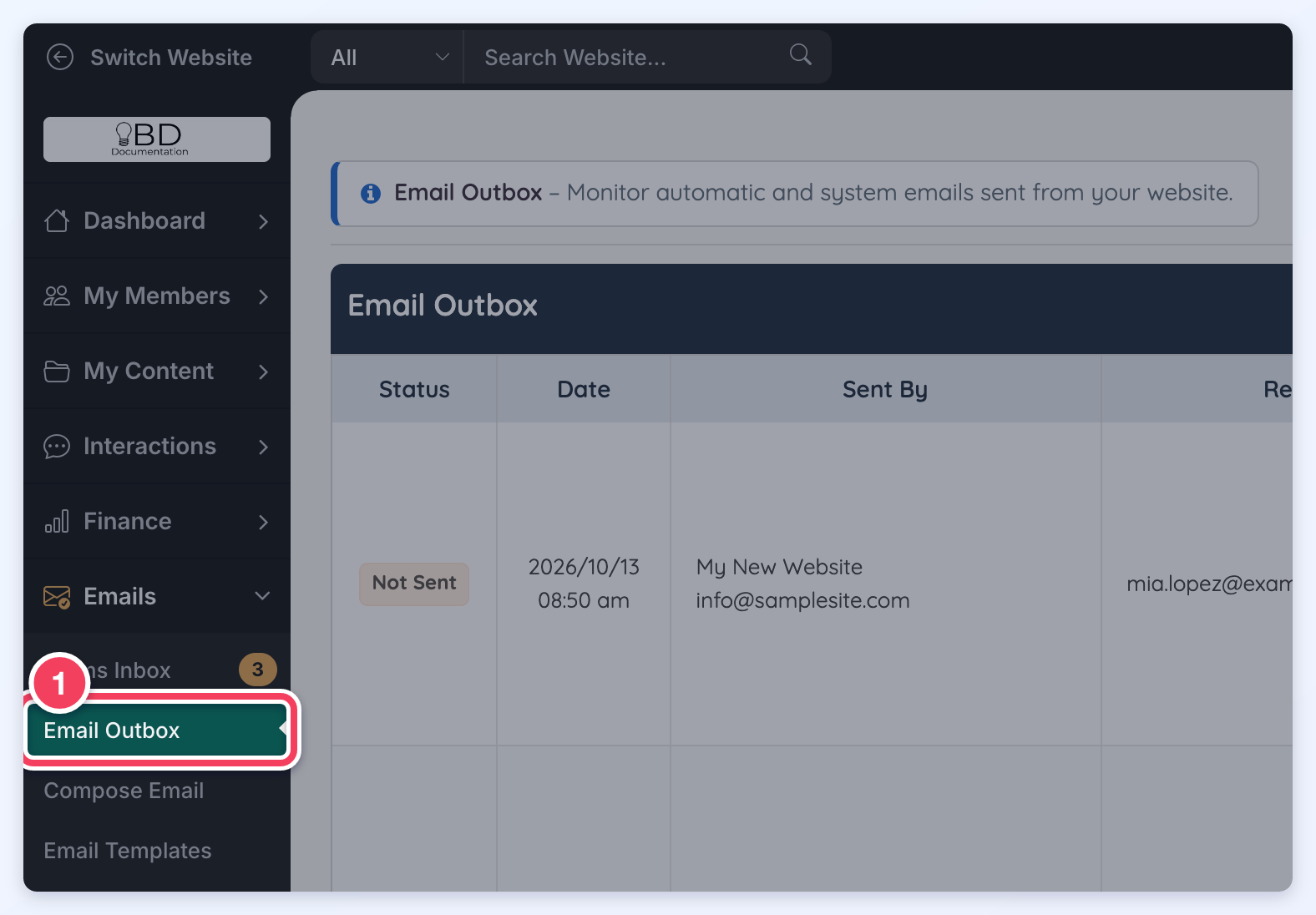
Task: Open the All filter dropdown
Action: pos(387,57)
